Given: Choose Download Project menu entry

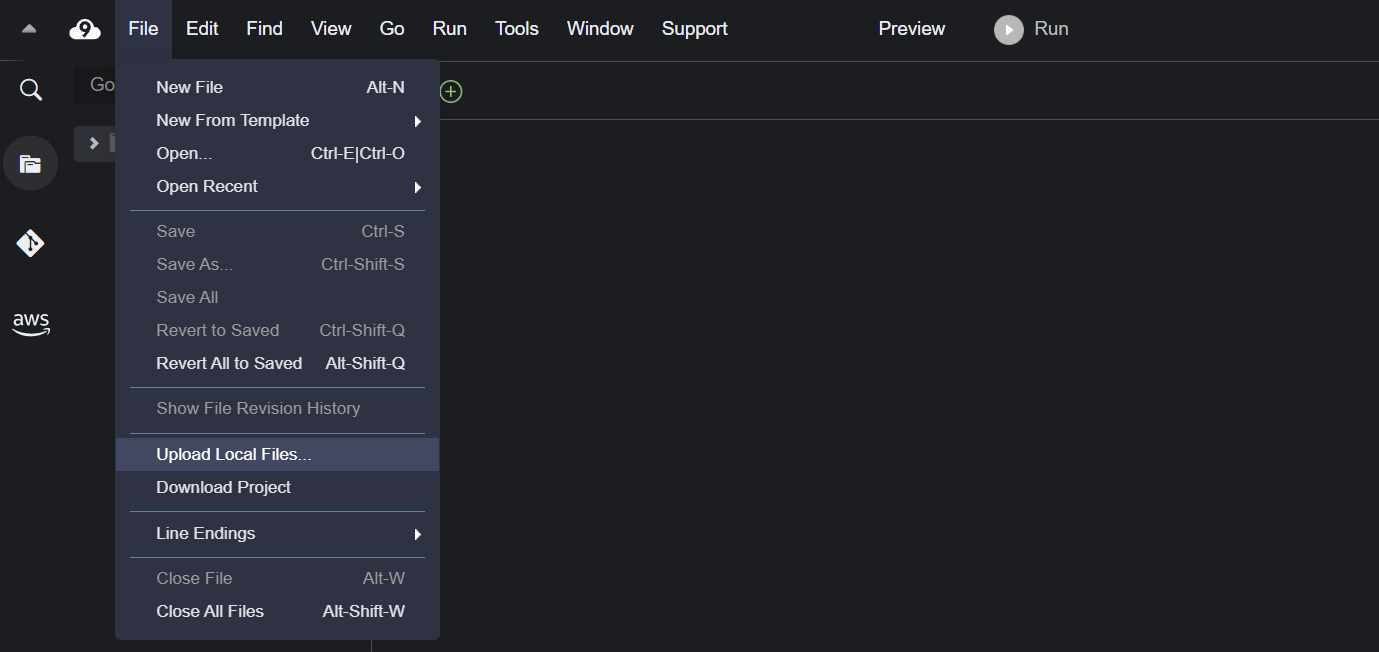Looking at the screenshot, I should tap(224, 488).
